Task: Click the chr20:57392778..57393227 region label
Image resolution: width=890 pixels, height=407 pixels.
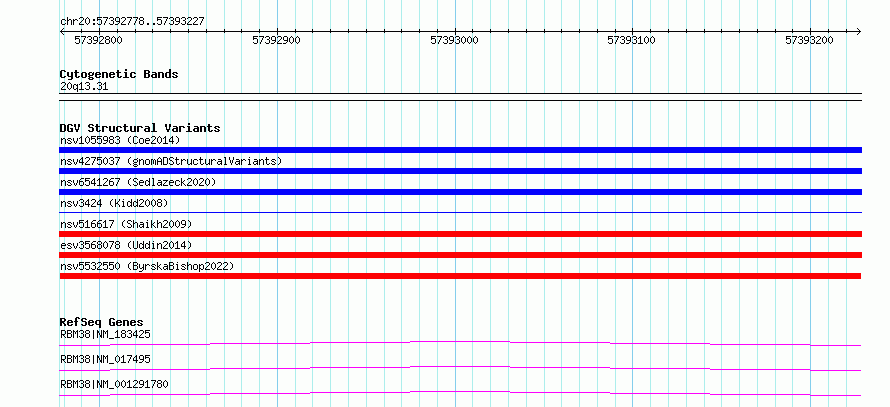Action: tap(132, 22)
